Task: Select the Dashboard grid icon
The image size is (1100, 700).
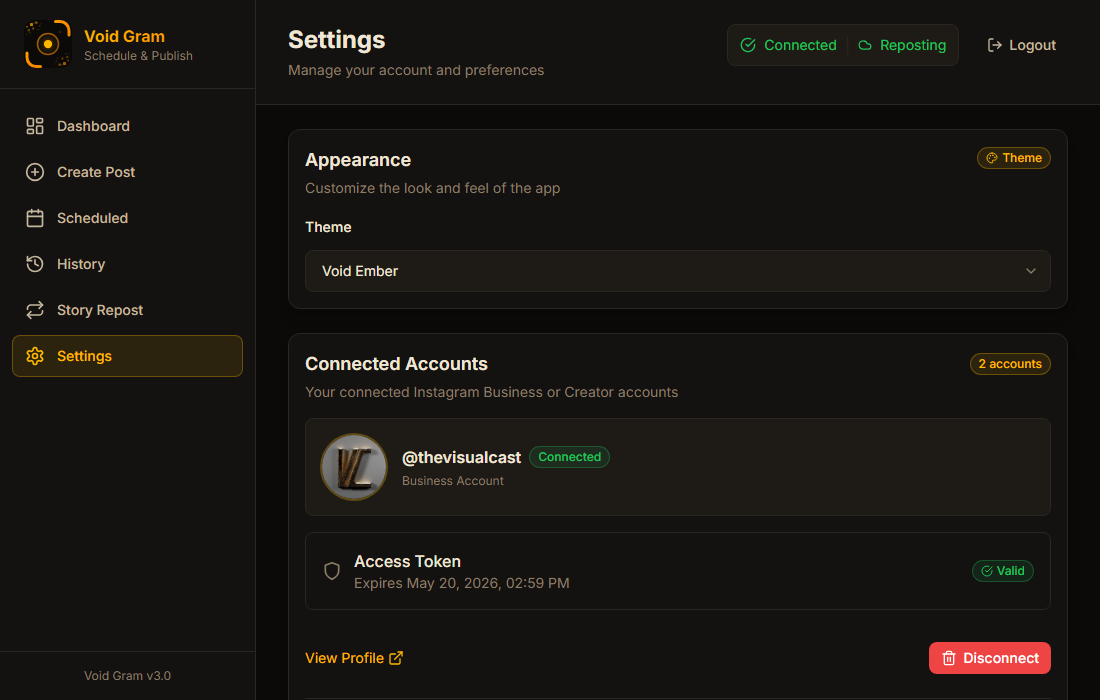Action: [34, 126]
